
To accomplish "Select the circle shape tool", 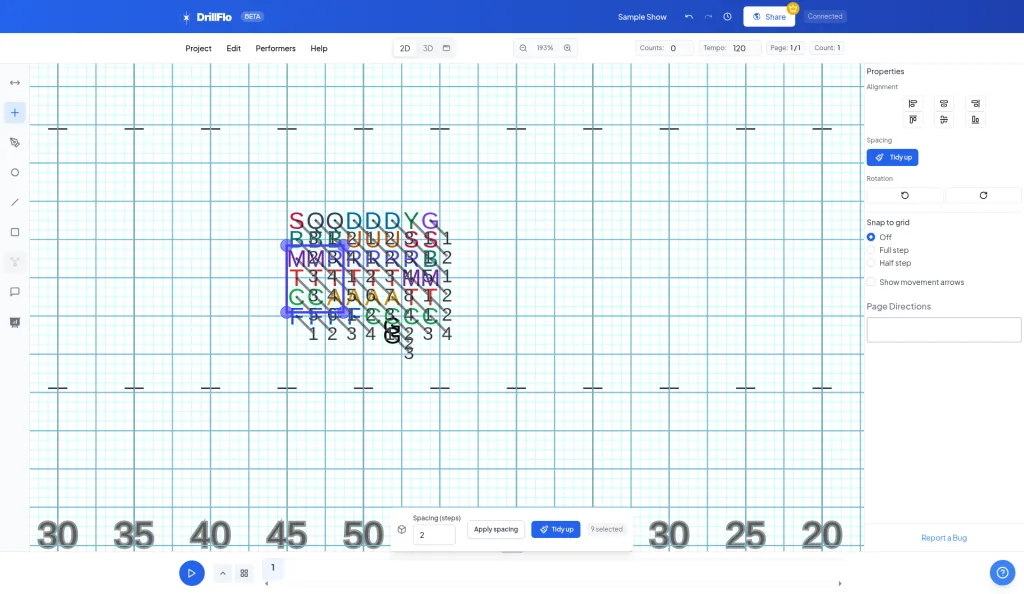I will (x=14, y=172).
